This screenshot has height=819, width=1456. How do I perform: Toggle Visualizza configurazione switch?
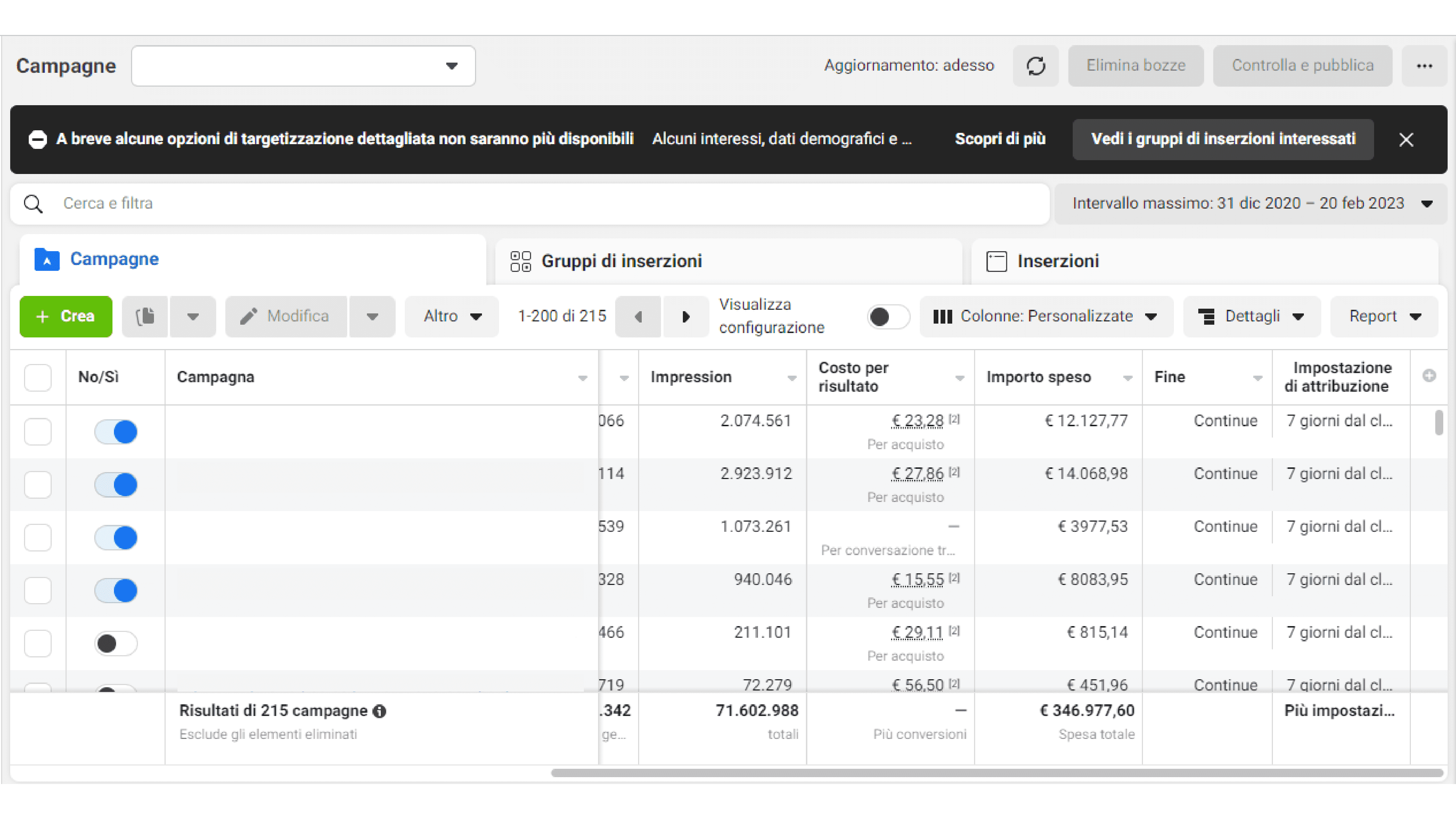(887, 317)
